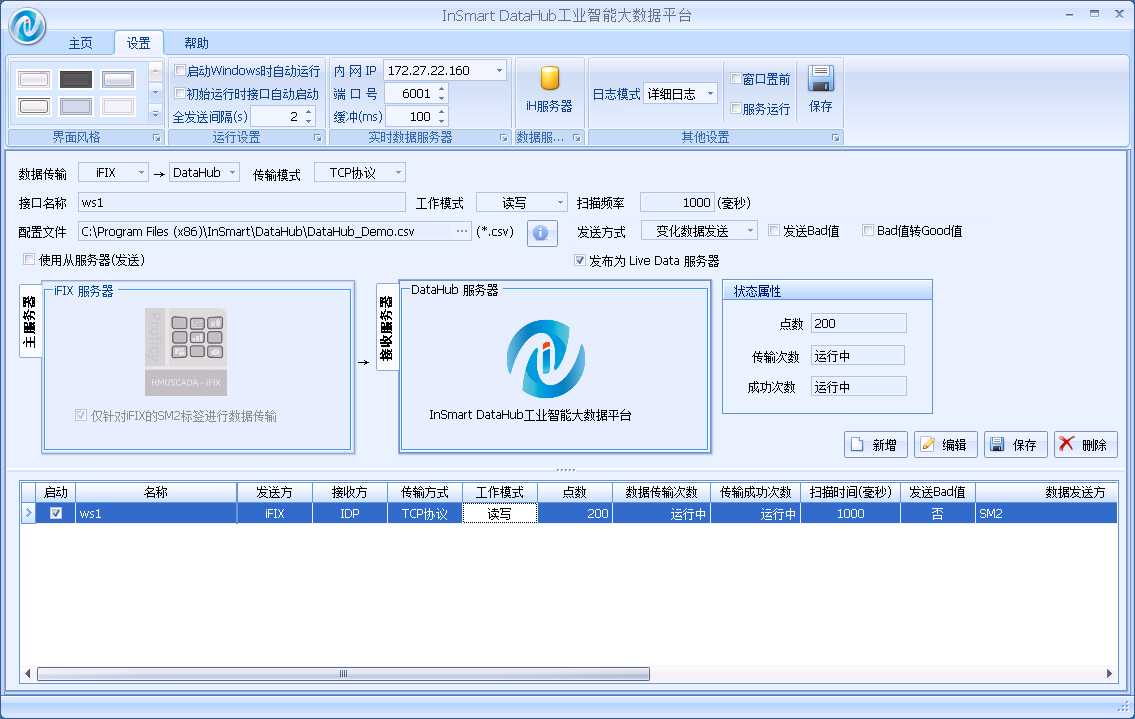Uncheck 发布为 Live Data 服务器
The height and width of the screenshot is (719, 1135).
pyautogui.click(x=580, y=260)
